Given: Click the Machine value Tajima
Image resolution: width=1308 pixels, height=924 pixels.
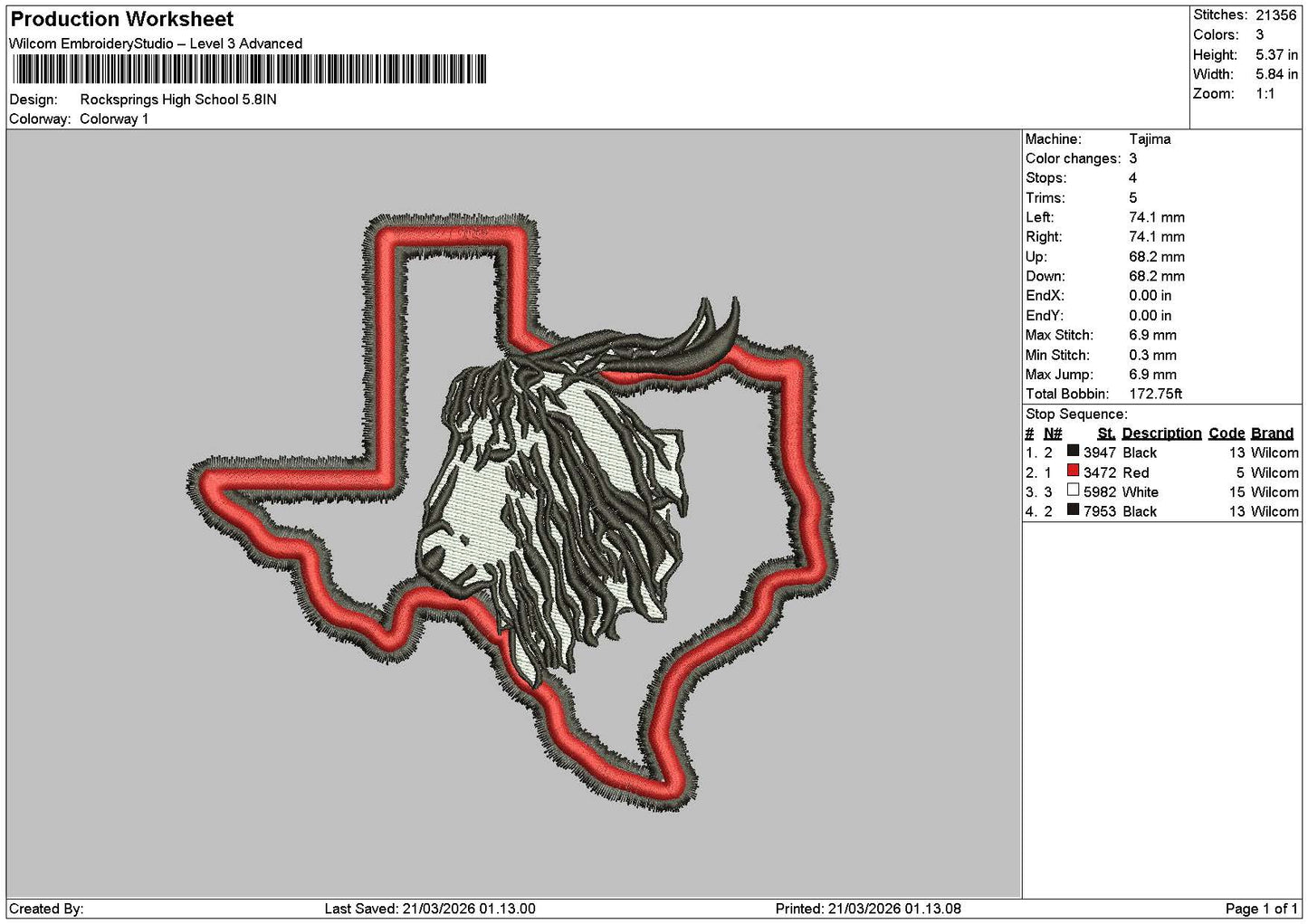Looking at the screenshot, I should [x=1150, y=139].
